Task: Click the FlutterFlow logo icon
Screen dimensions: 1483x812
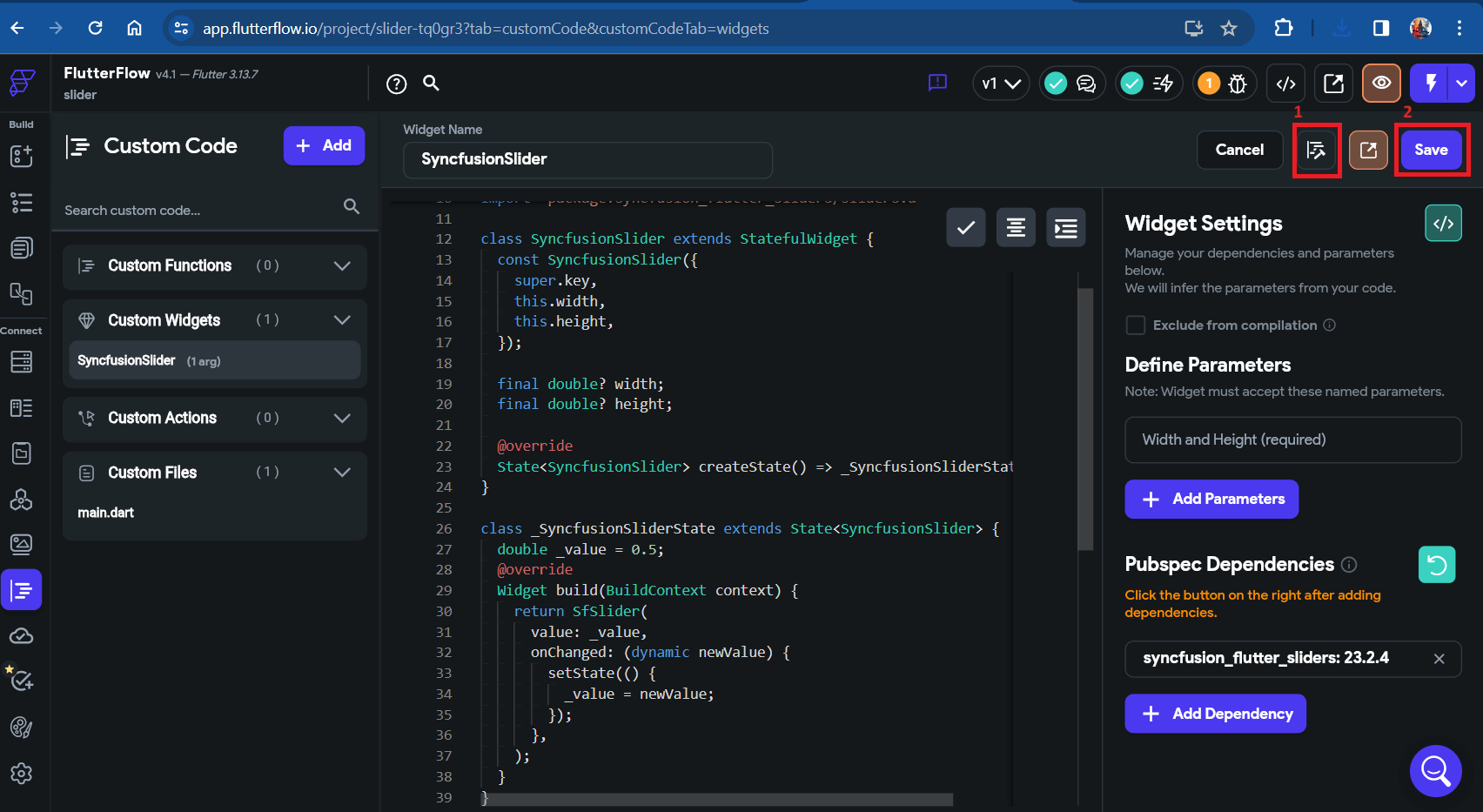Action: pos(22,83)
